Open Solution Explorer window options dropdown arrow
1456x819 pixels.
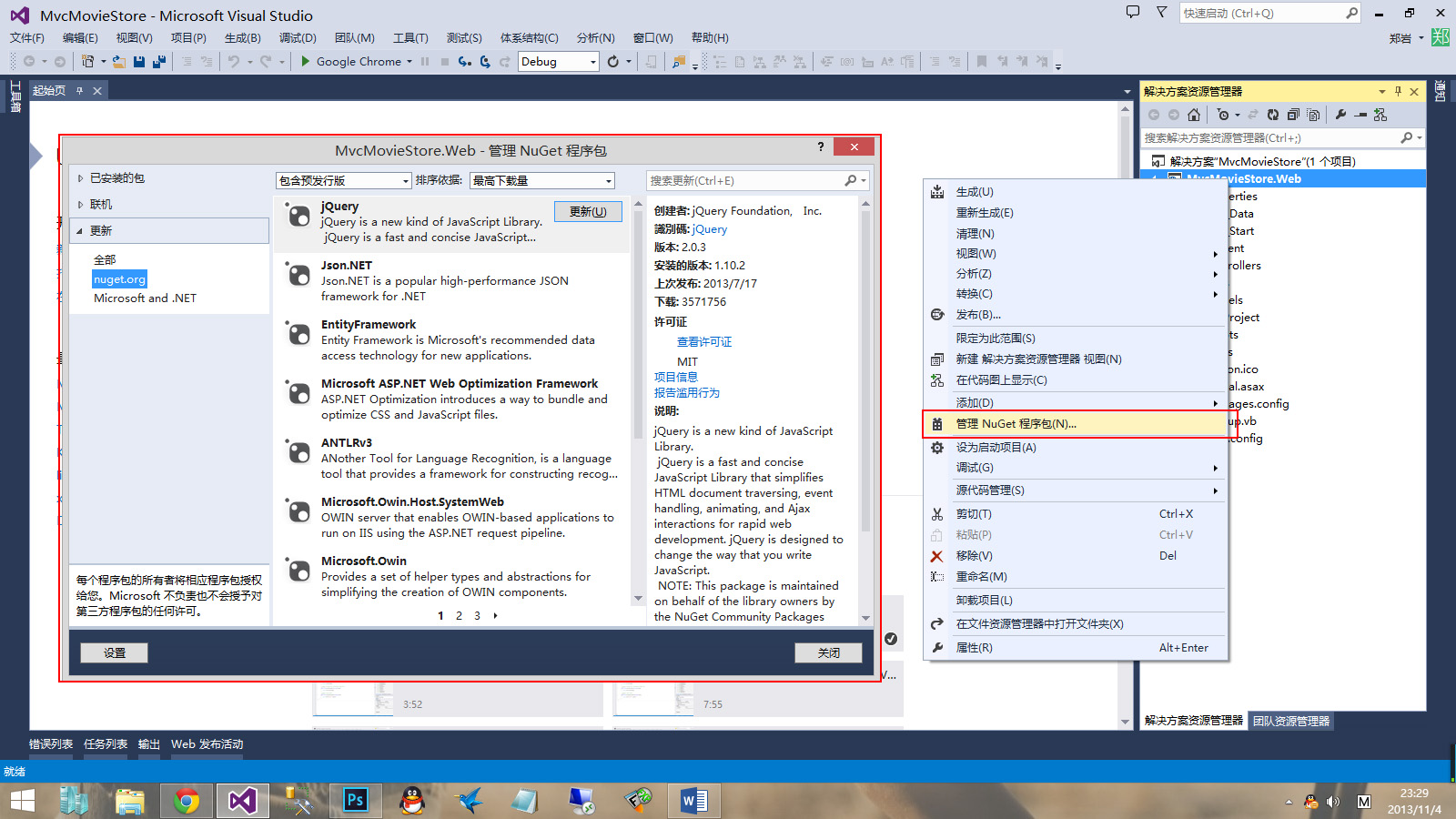tap(1381, 91)
